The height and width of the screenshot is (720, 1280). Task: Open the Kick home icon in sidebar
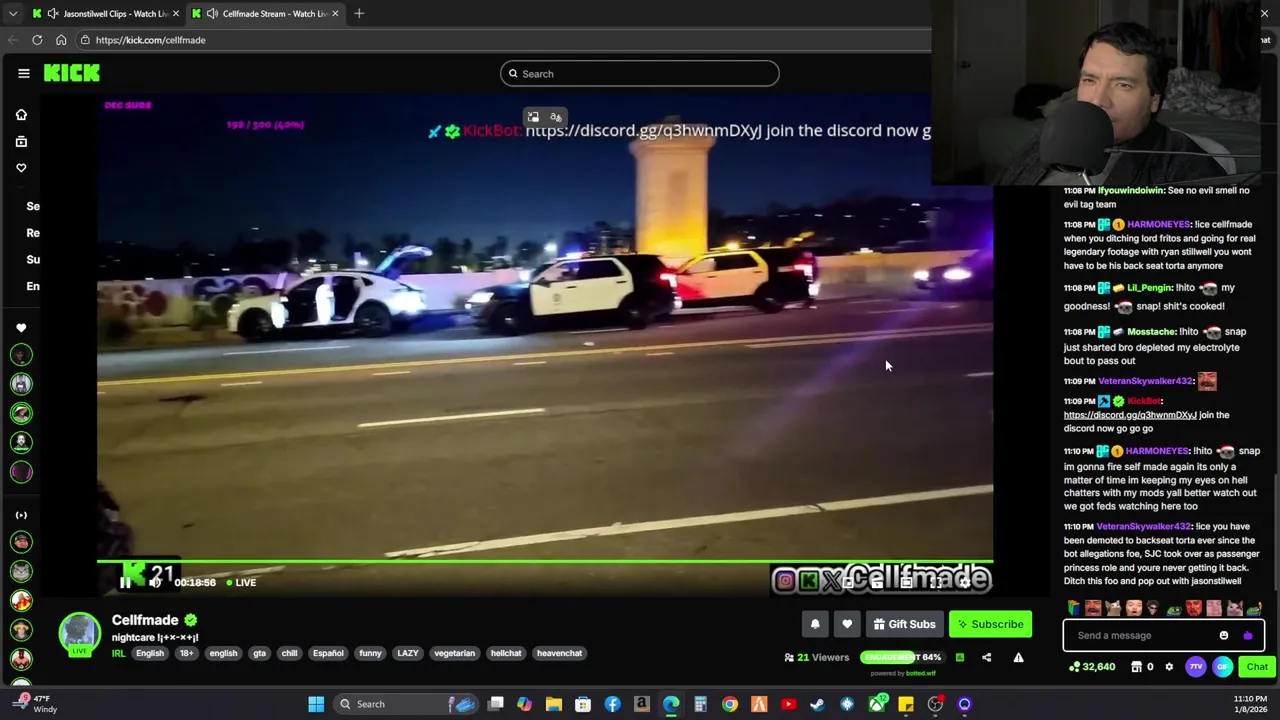pos(21,115)
